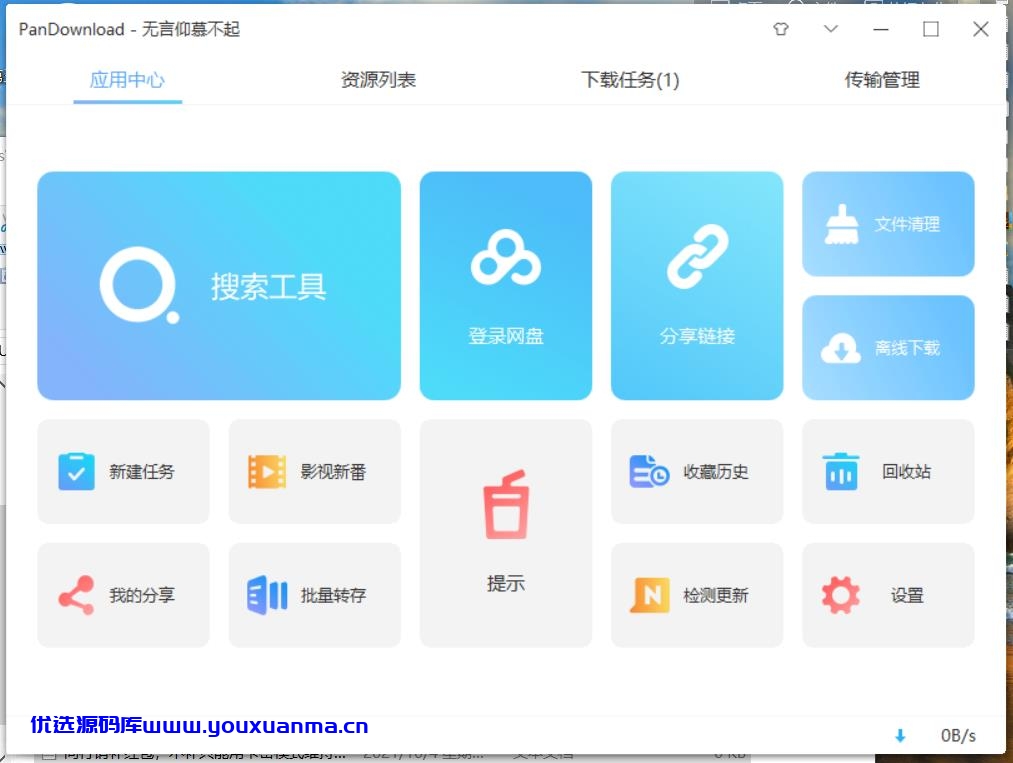
Task: Select the 我的分享 text label
Action: pos(141,595)
